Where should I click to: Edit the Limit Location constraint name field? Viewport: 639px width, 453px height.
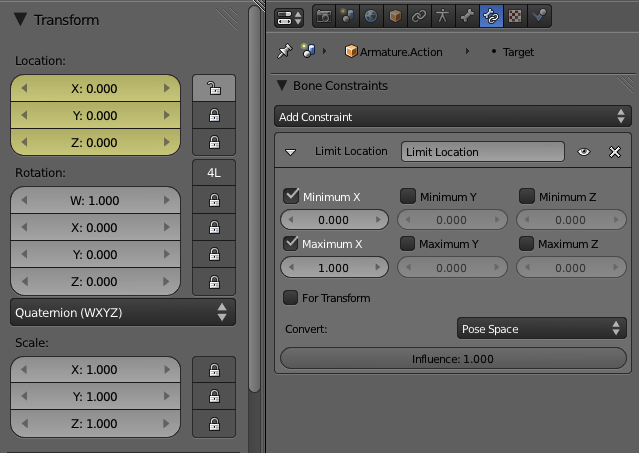(483, 152)
